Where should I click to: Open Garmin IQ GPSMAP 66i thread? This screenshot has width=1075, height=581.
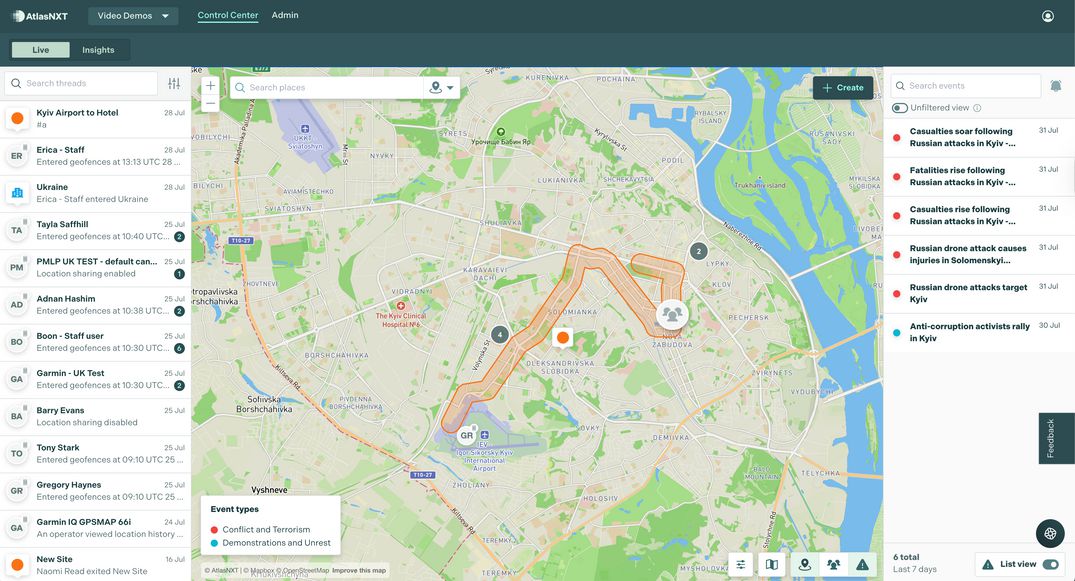coord(95,528)
